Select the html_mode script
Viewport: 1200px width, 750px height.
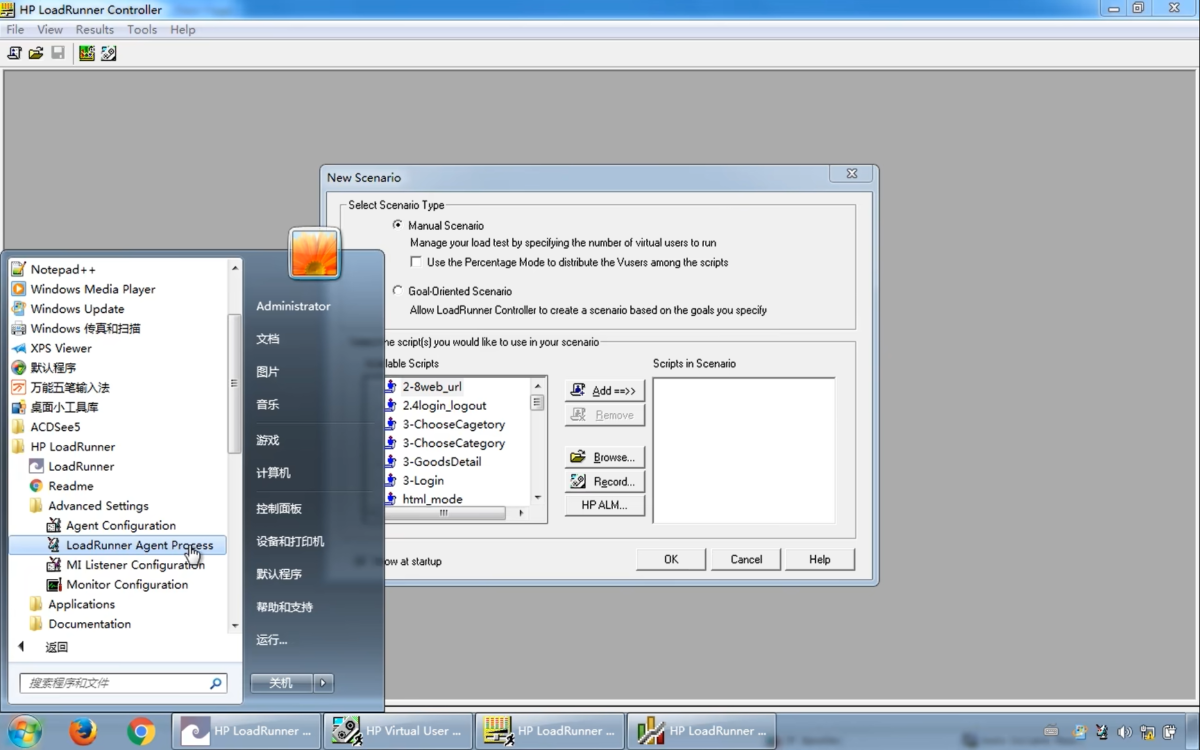click(x=432, y=499)
